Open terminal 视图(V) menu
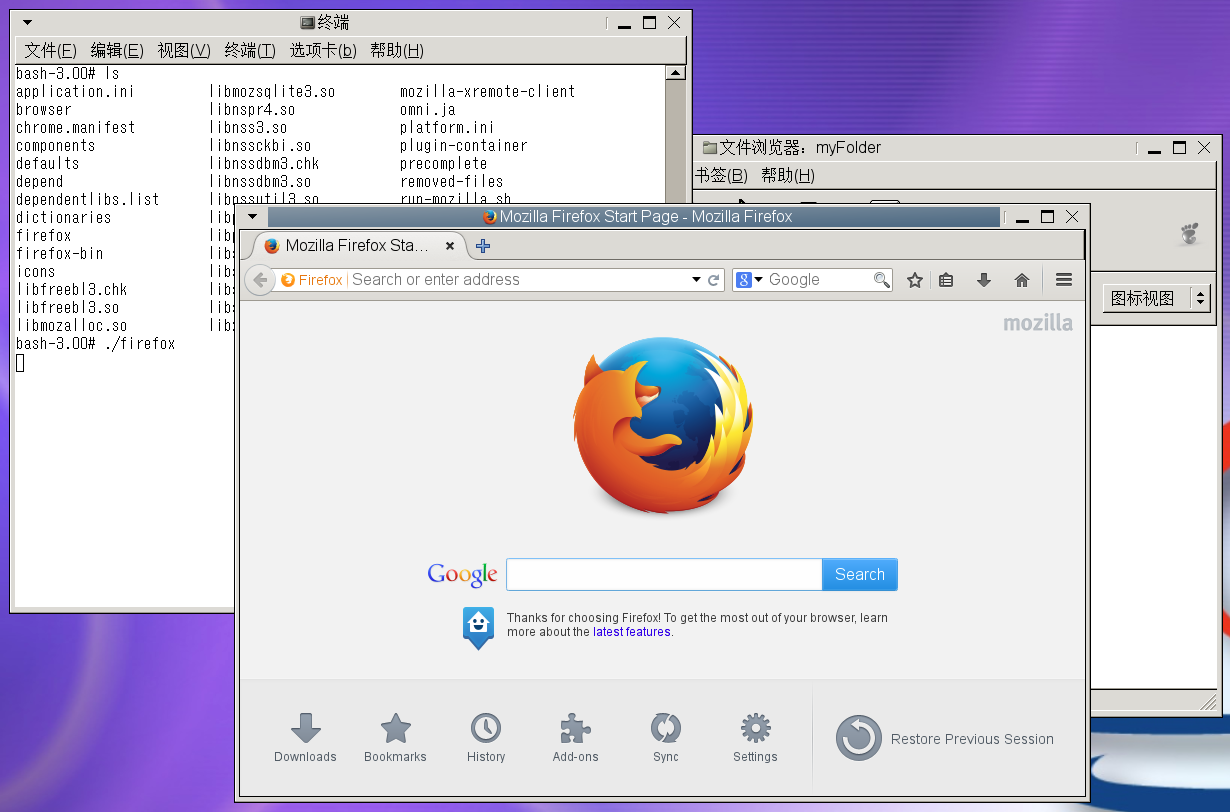1230x812 pixels. click(184, 50)
